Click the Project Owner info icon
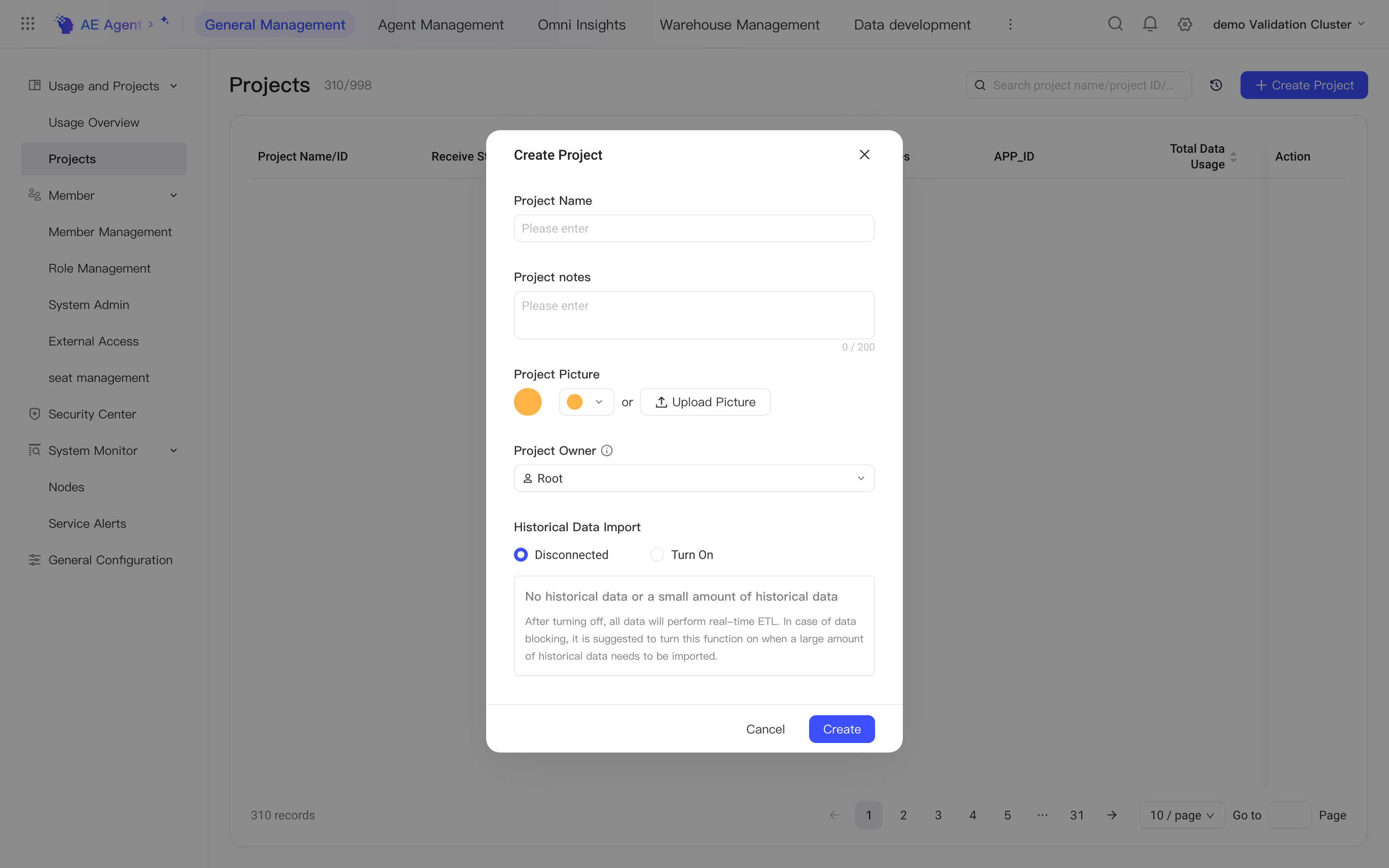This screenshot has height=868, width=1389. pyautogui.click(x=607, y=450)
